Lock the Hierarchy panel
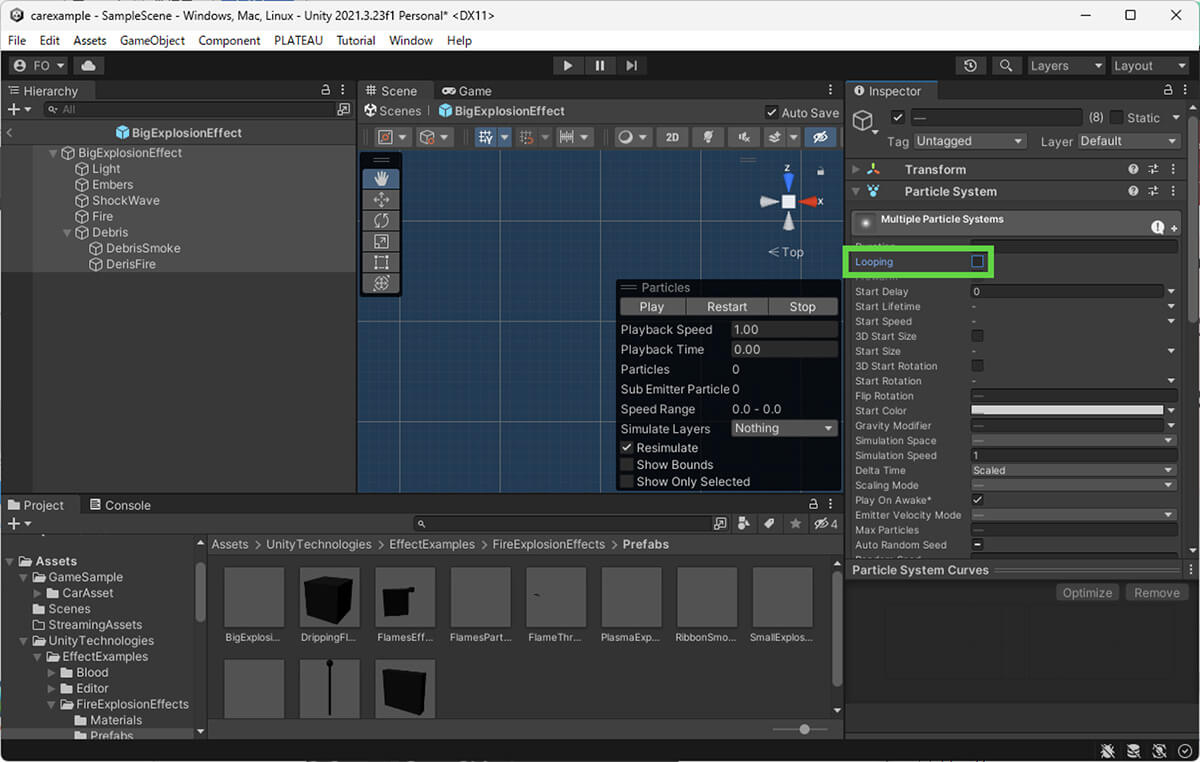Screen dimensions: 1200x762 pos(326,90)
